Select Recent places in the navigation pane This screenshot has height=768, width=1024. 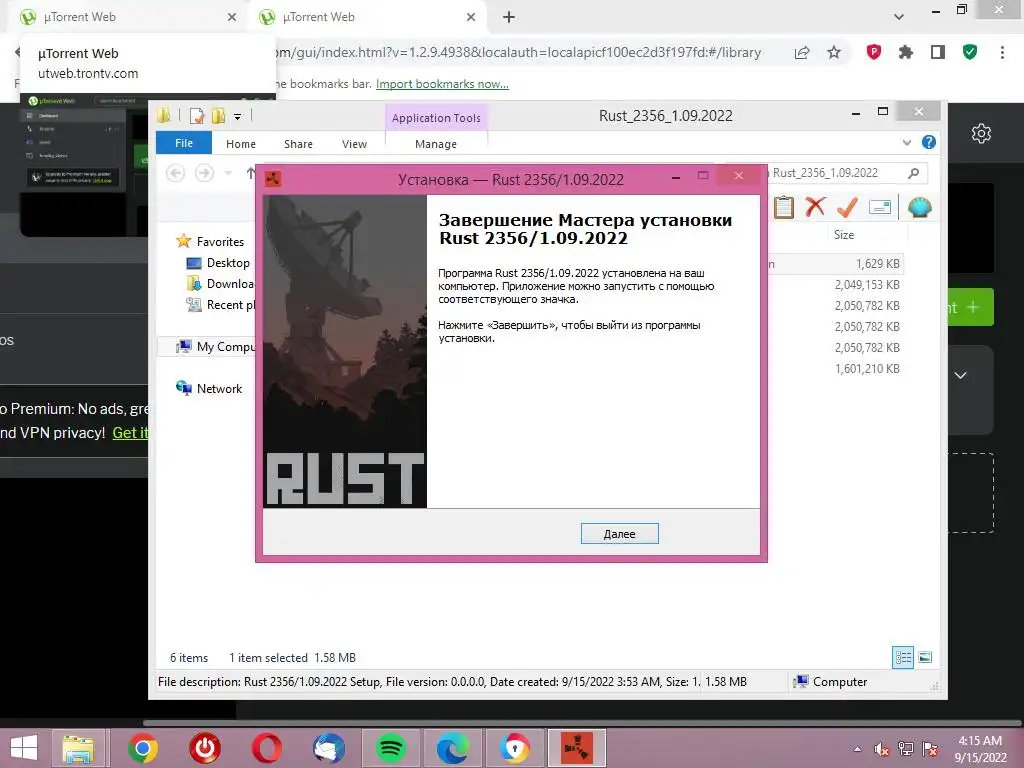click(x=221, y=304)
